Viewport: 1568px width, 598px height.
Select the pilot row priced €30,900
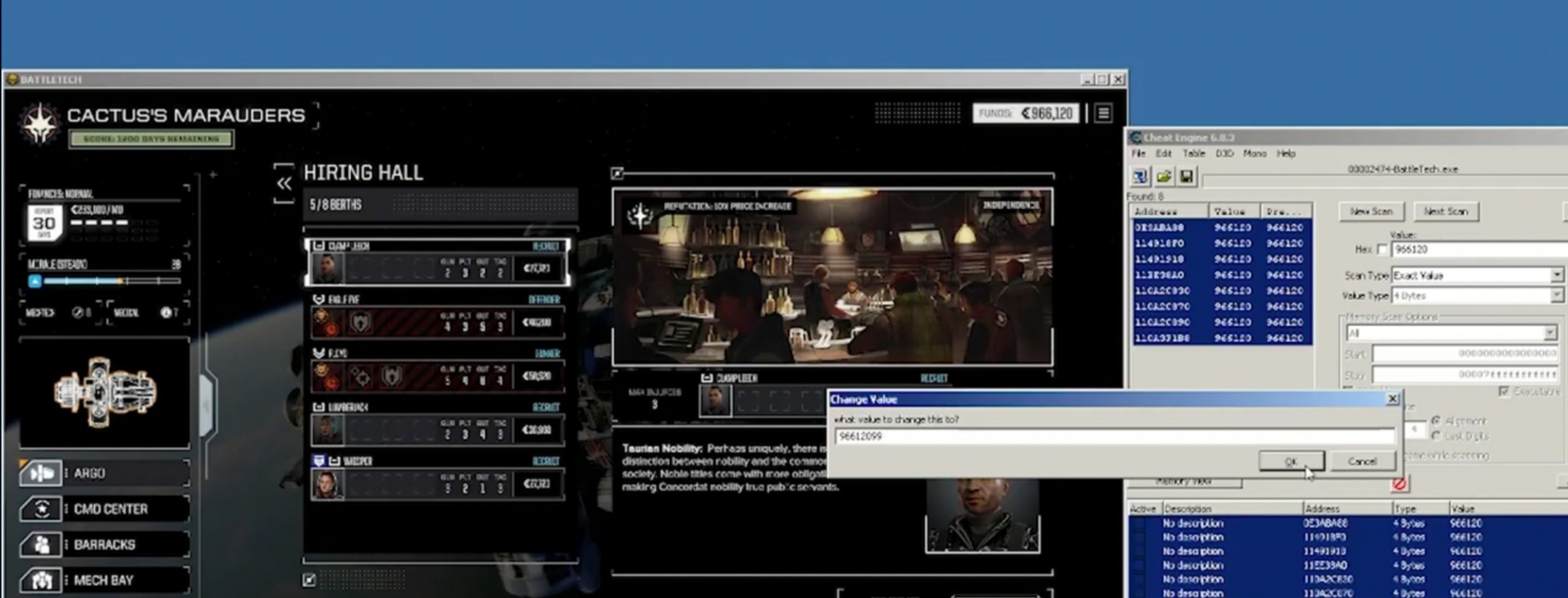click(439, 423)
